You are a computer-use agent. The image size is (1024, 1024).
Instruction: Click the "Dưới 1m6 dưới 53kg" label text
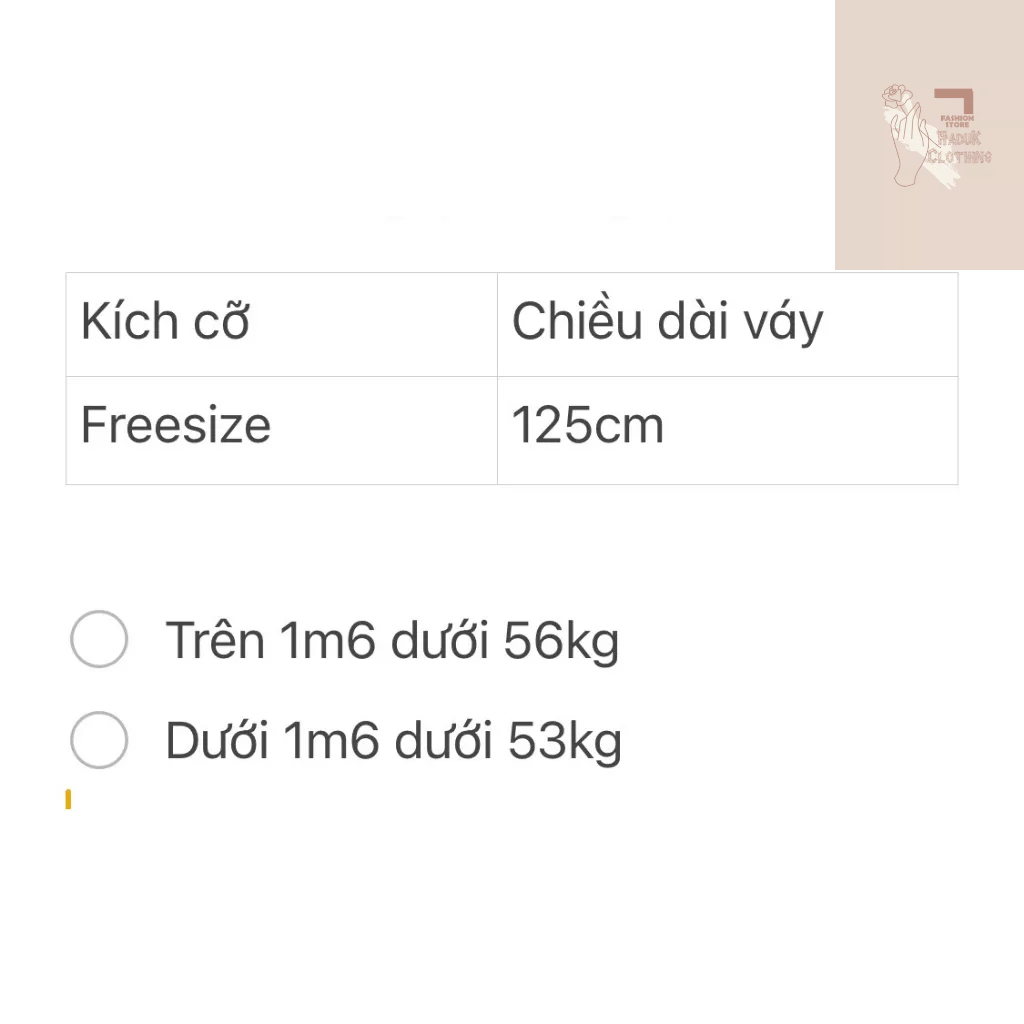click(x=393, y=741)
